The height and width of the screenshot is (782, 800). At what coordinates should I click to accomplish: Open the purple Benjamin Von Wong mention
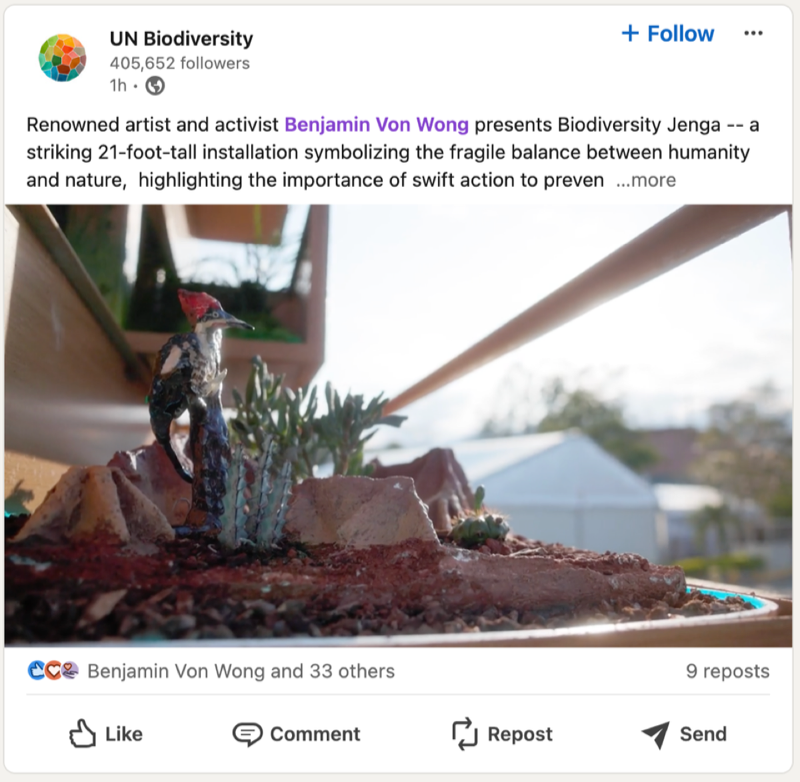(x=376, y=125)
